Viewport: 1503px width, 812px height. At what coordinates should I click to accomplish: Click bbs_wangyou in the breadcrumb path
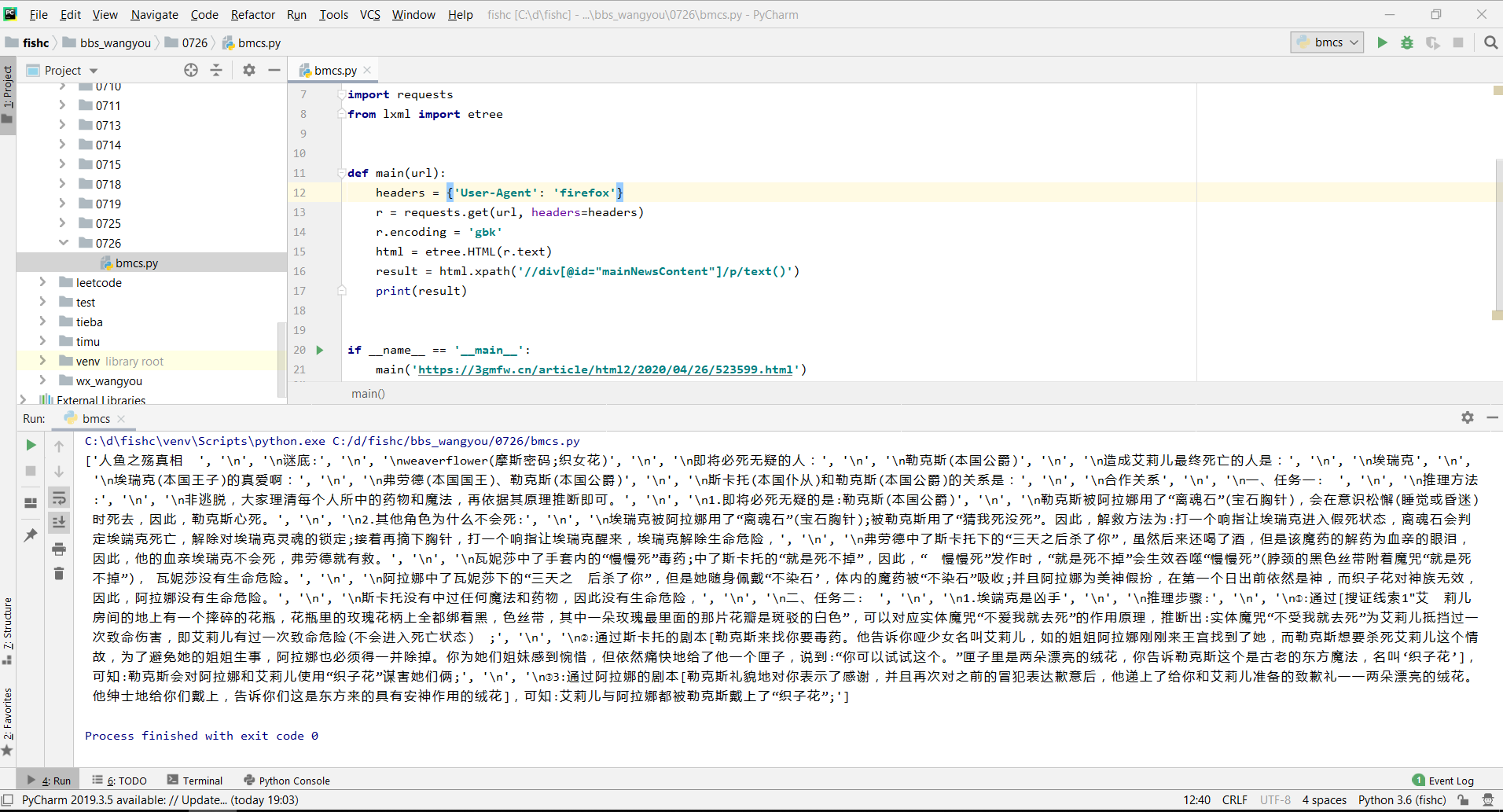tap(116, 42)
